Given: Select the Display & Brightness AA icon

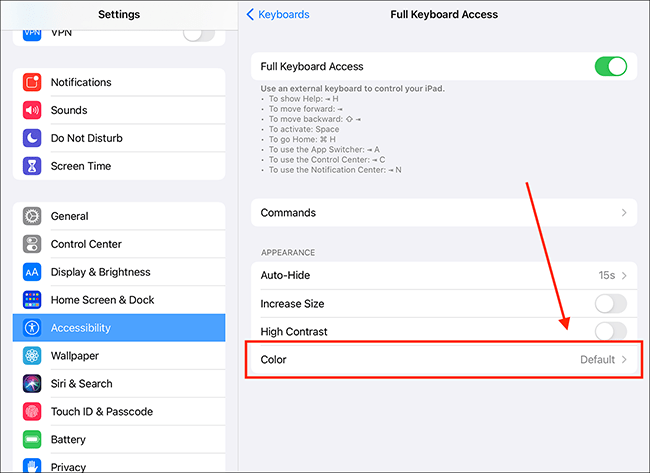Looking at the screenshot, I should point(32,272).
